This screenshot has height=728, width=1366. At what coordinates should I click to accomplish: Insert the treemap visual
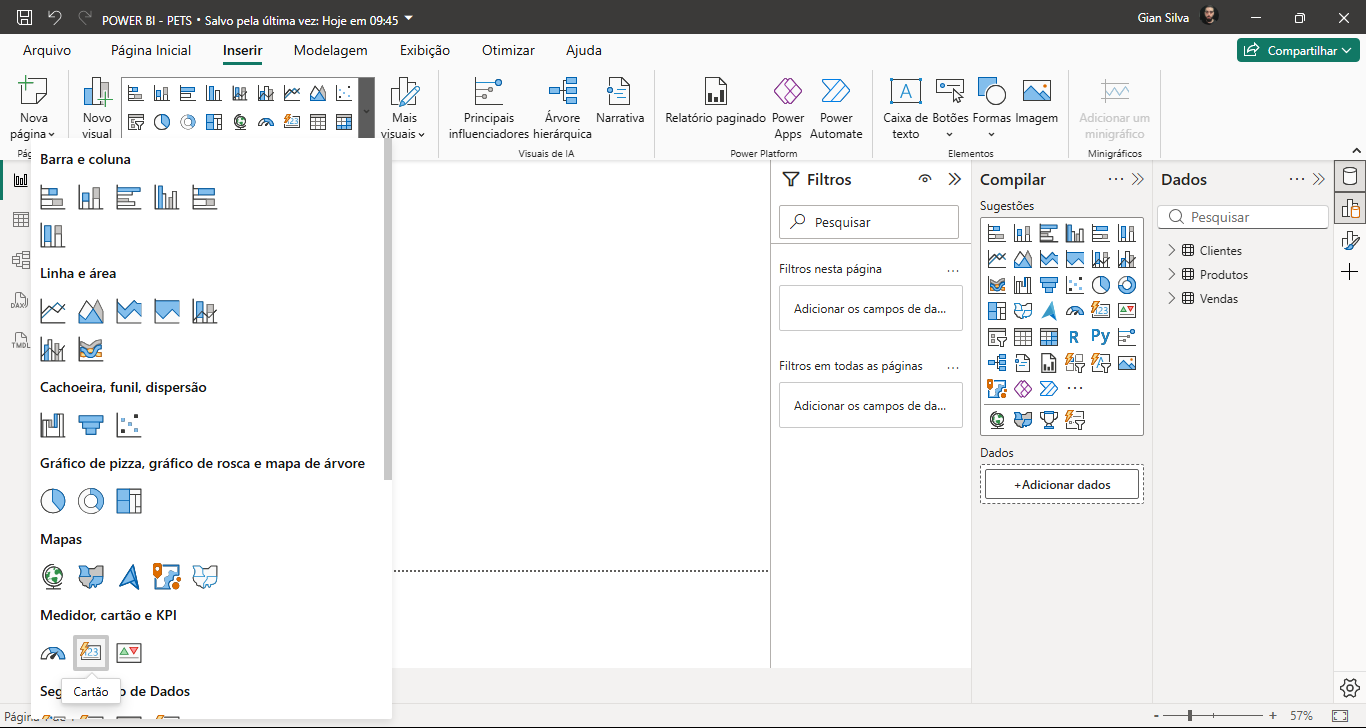coord(129,501)
